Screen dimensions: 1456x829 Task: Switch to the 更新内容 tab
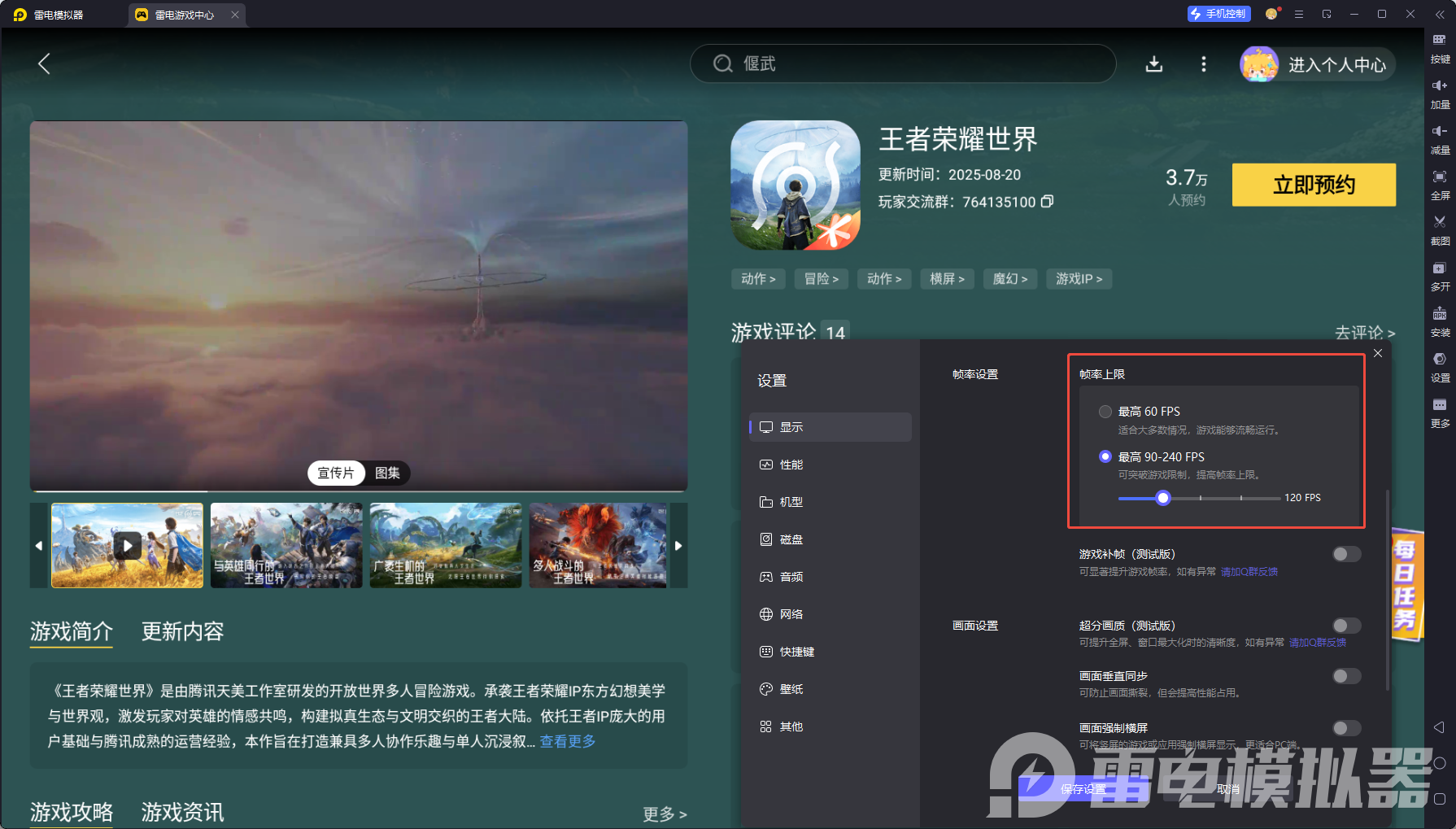182,631
